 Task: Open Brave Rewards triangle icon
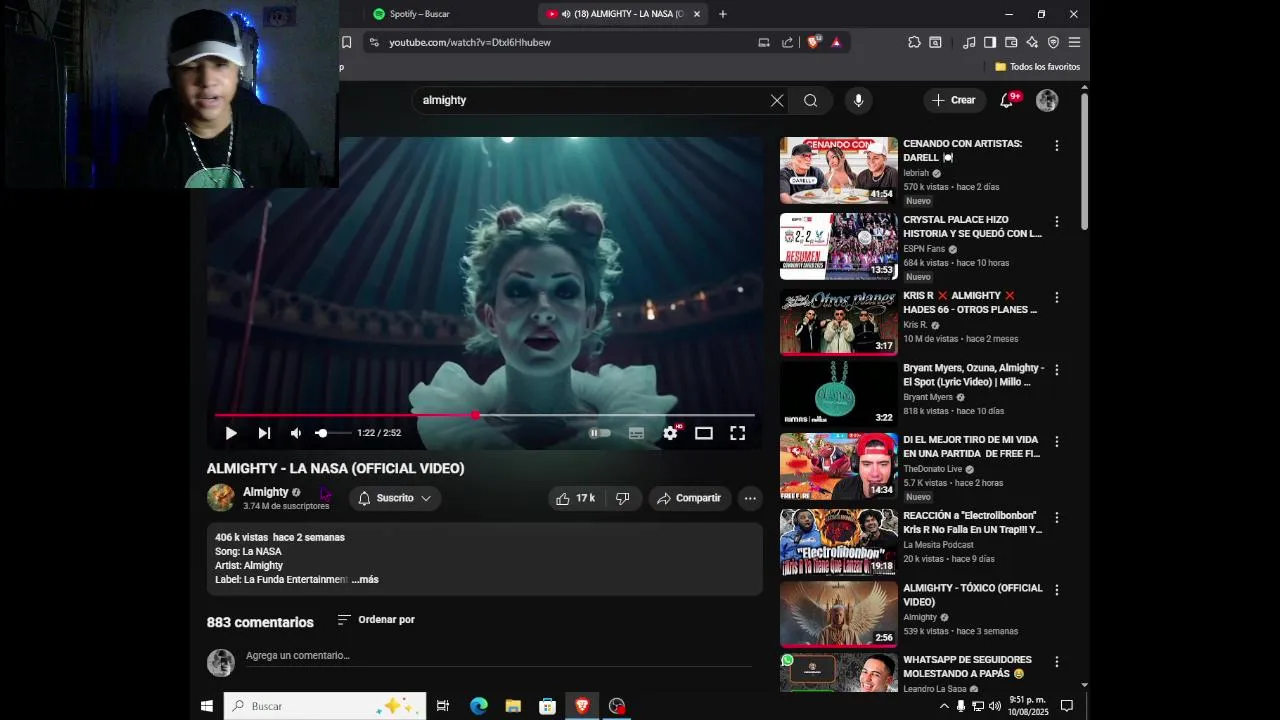[836, 42]
